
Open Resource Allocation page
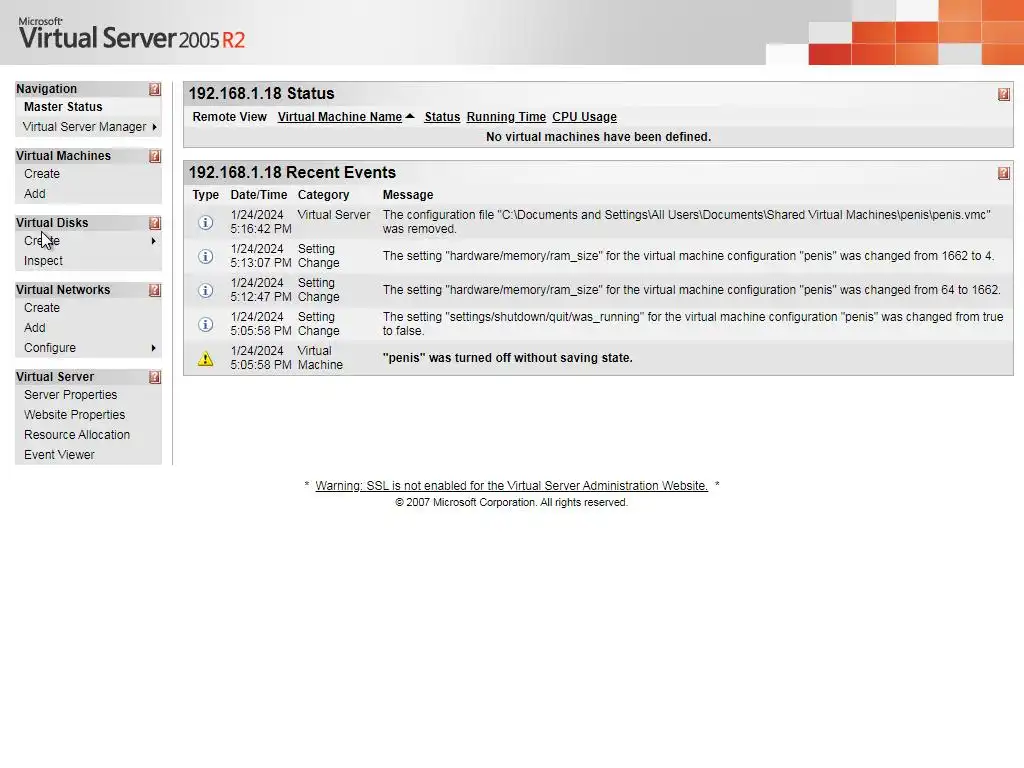point(77,435)
